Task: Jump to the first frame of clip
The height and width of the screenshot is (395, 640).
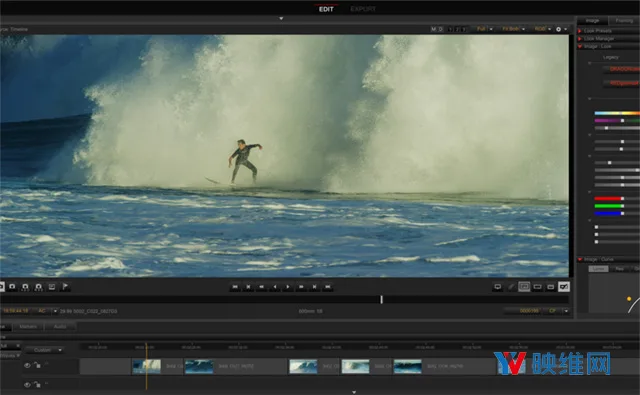Action: point(235,287)
